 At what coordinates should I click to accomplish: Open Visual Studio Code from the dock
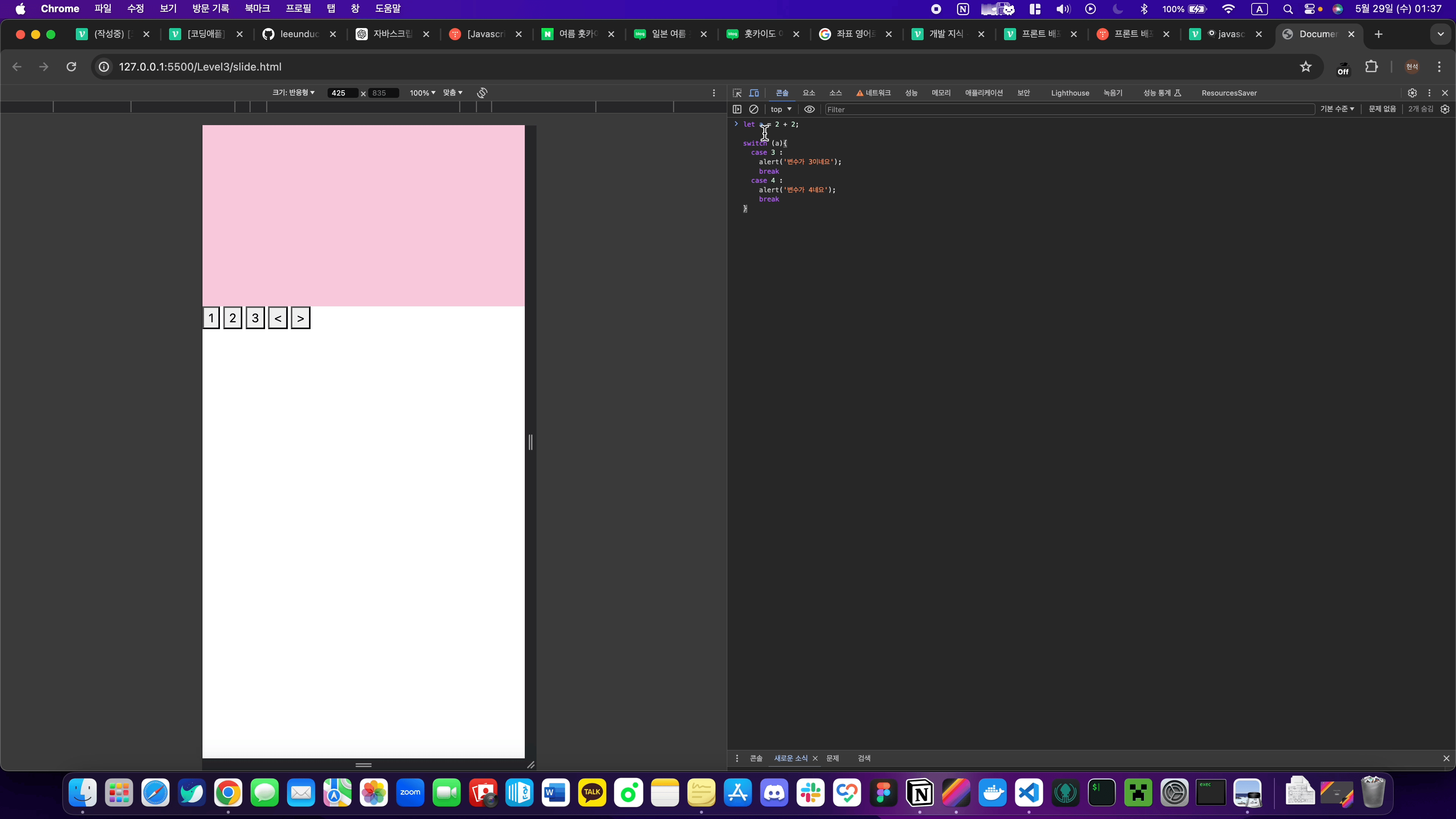click(x=1029, y=792)
